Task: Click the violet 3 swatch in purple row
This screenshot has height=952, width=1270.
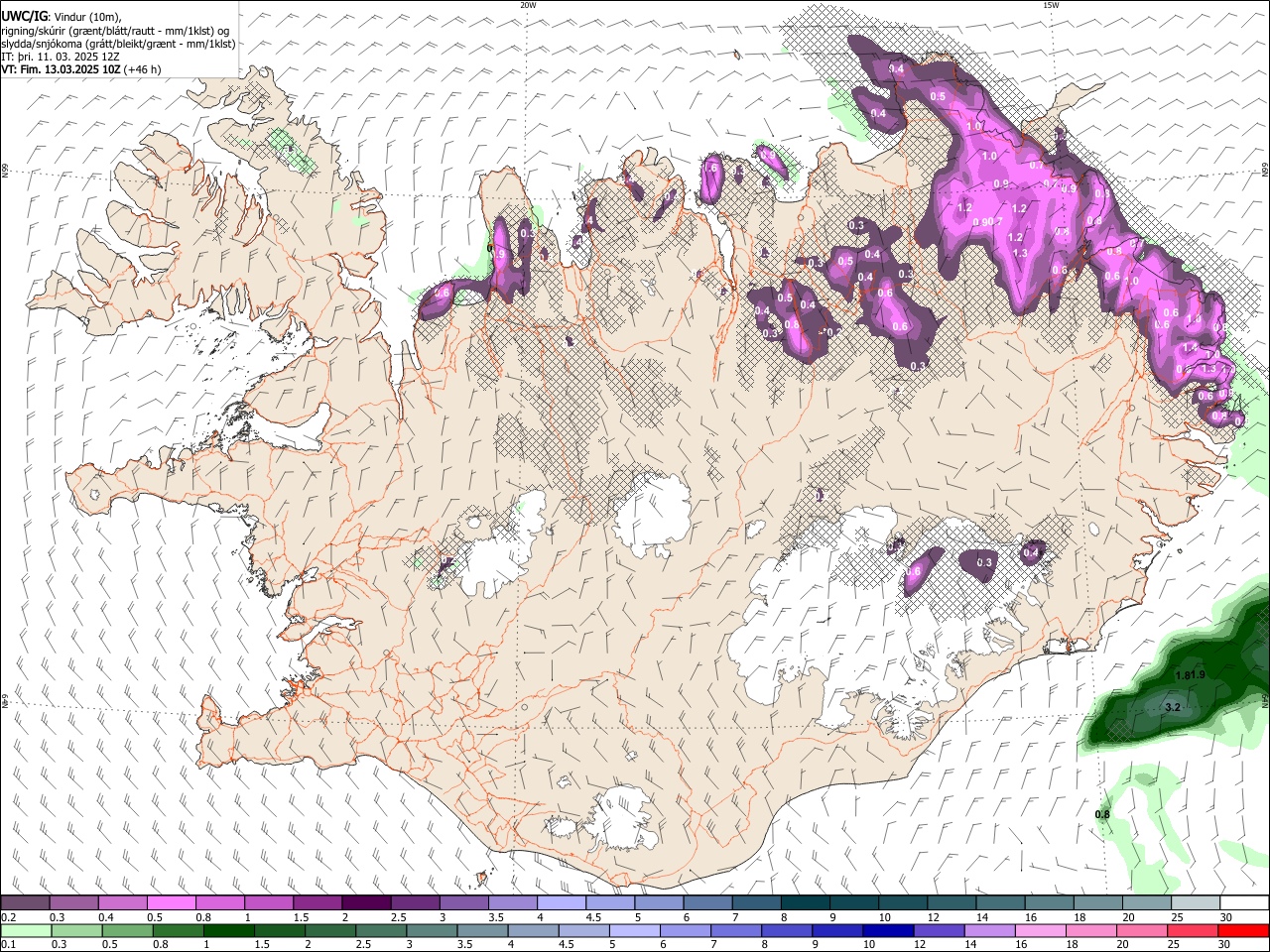Action: (x=464, y=902)
